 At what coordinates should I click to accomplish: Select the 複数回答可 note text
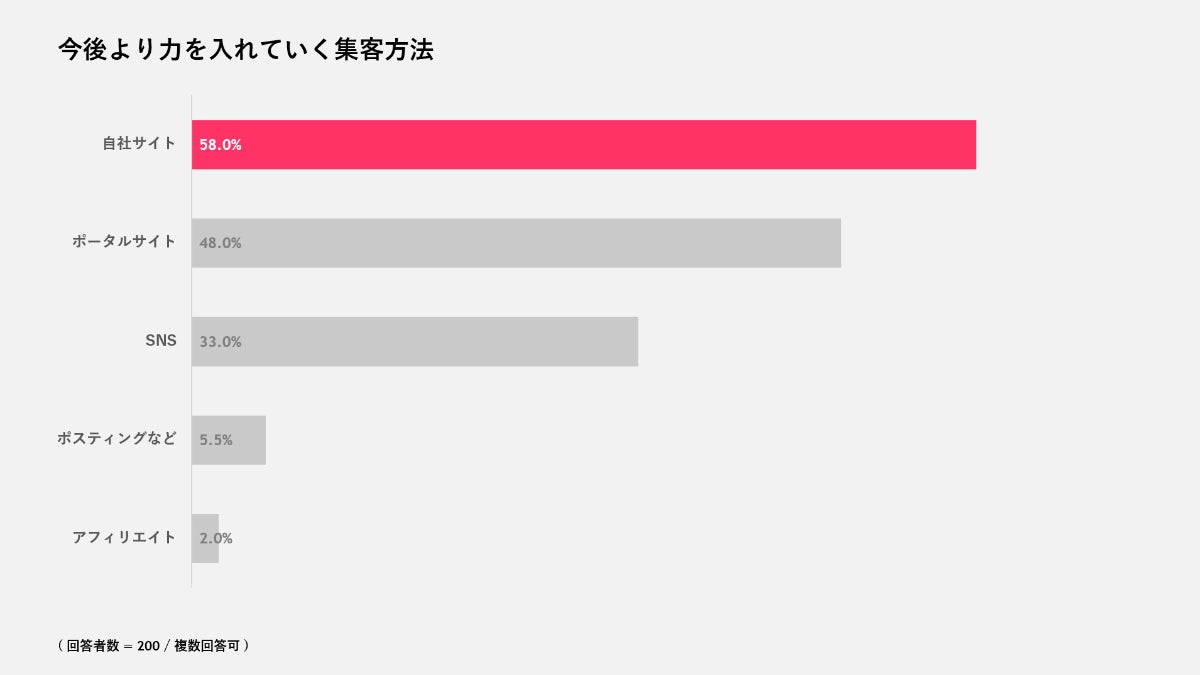pos(207,646)
